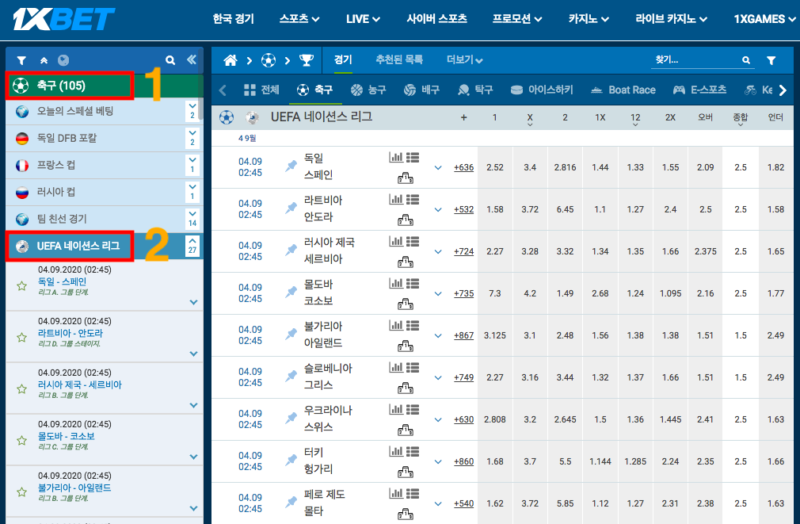Expand markets chevron for 러시아 제국 match
This screenshot has height=524, width=800.
click(437, 251)
